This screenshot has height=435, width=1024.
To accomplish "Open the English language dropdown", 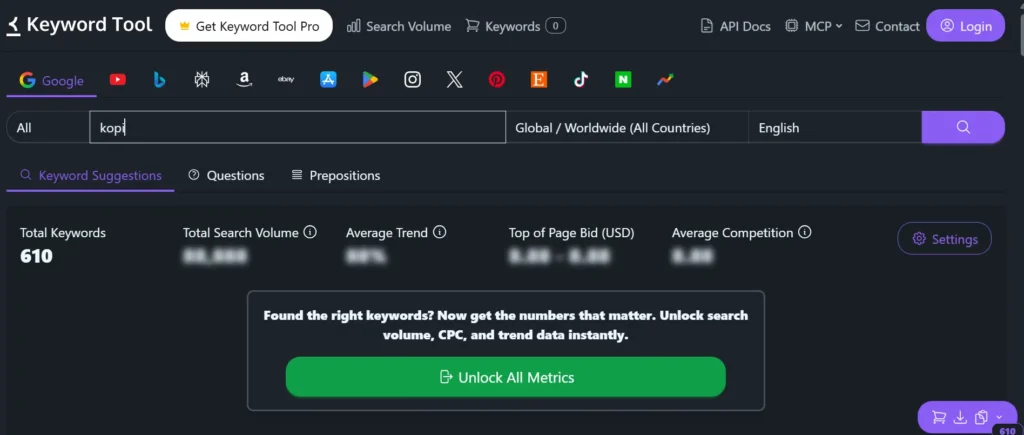I will pos(835,128).
